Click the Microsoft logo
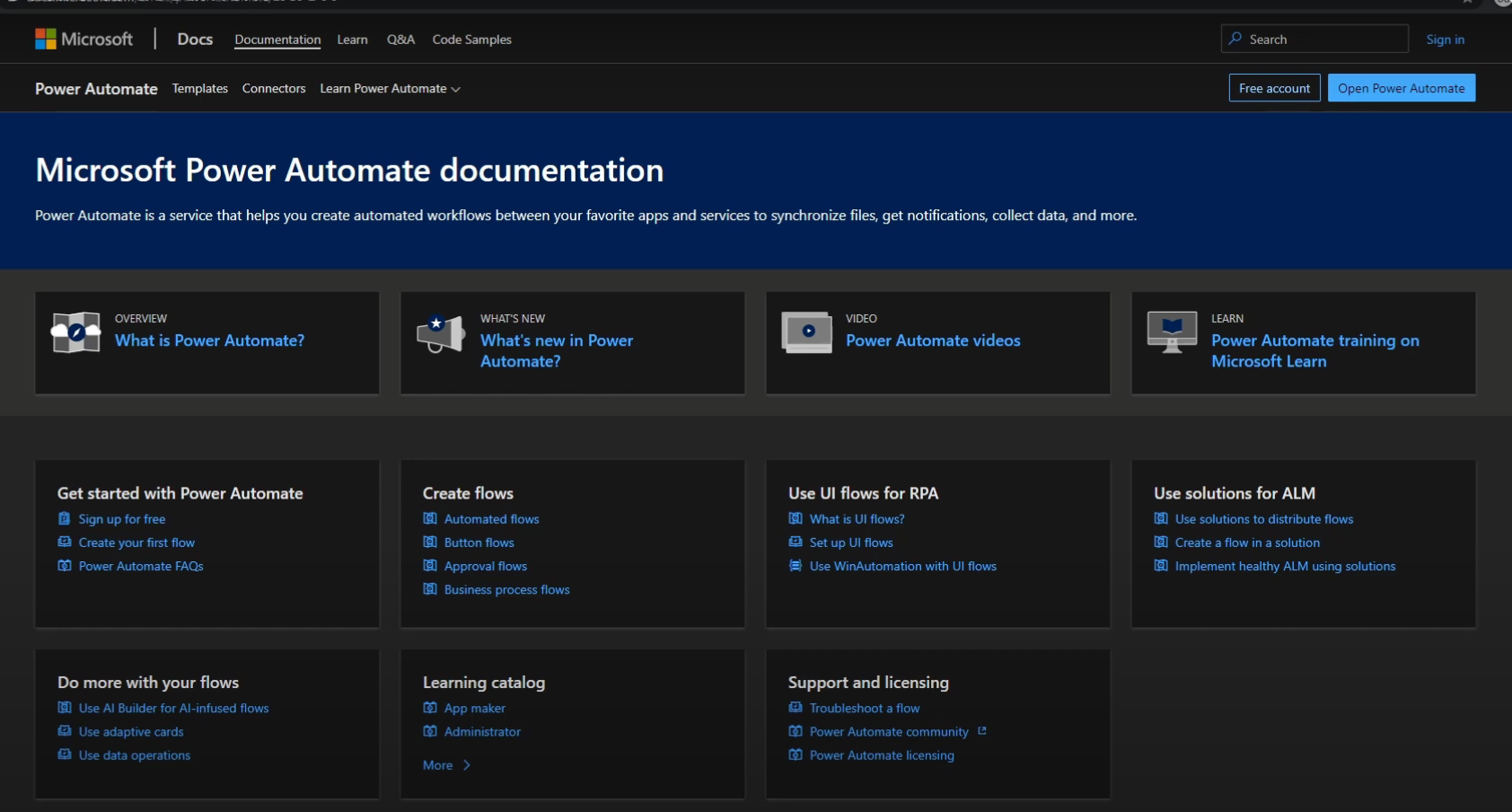This screenshot has height=812, width=1512. click(x=84, y=39)
